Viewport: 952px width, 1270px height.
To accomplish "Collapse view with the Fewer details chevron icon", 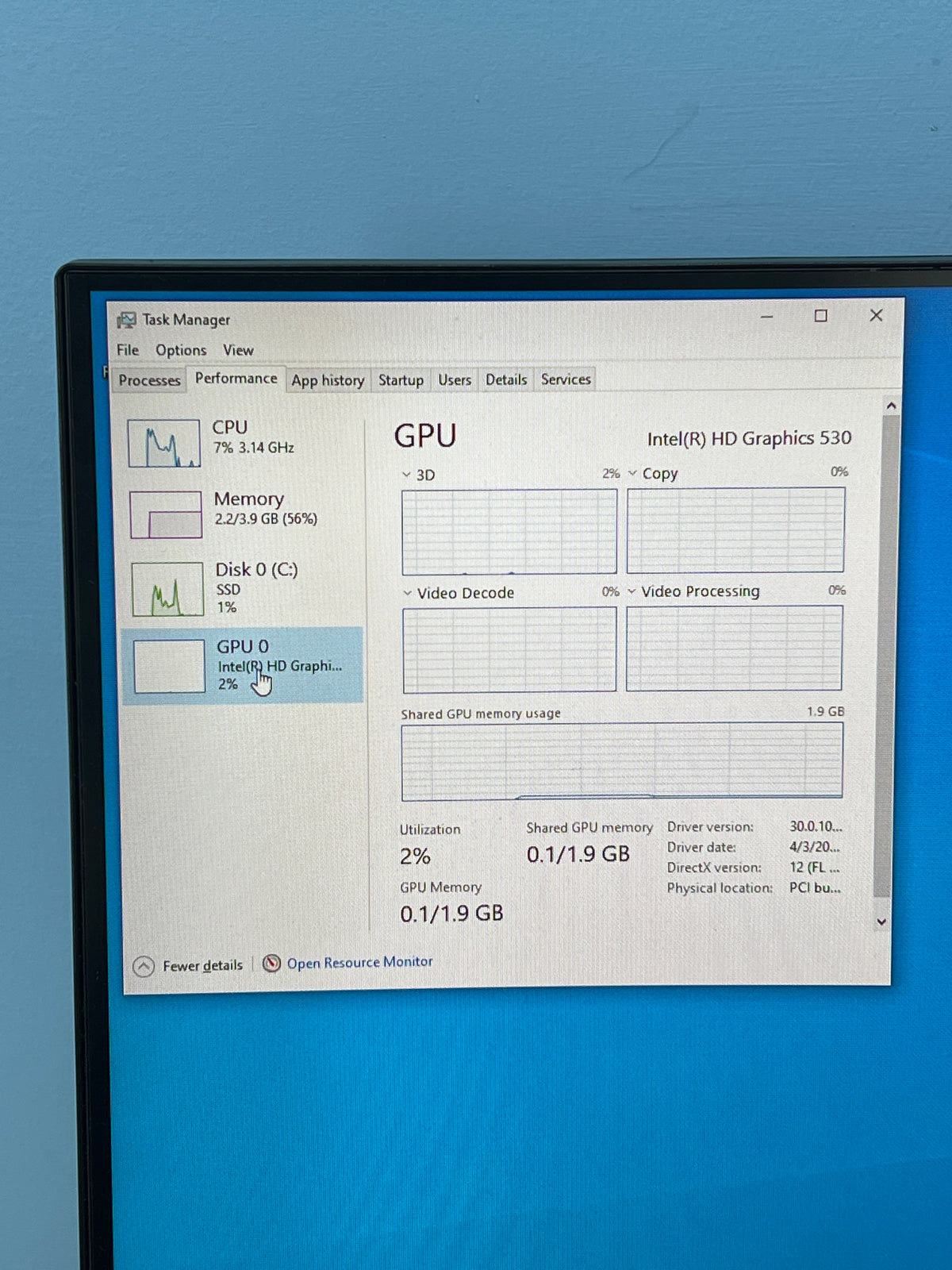I will [x=144, y=966].
